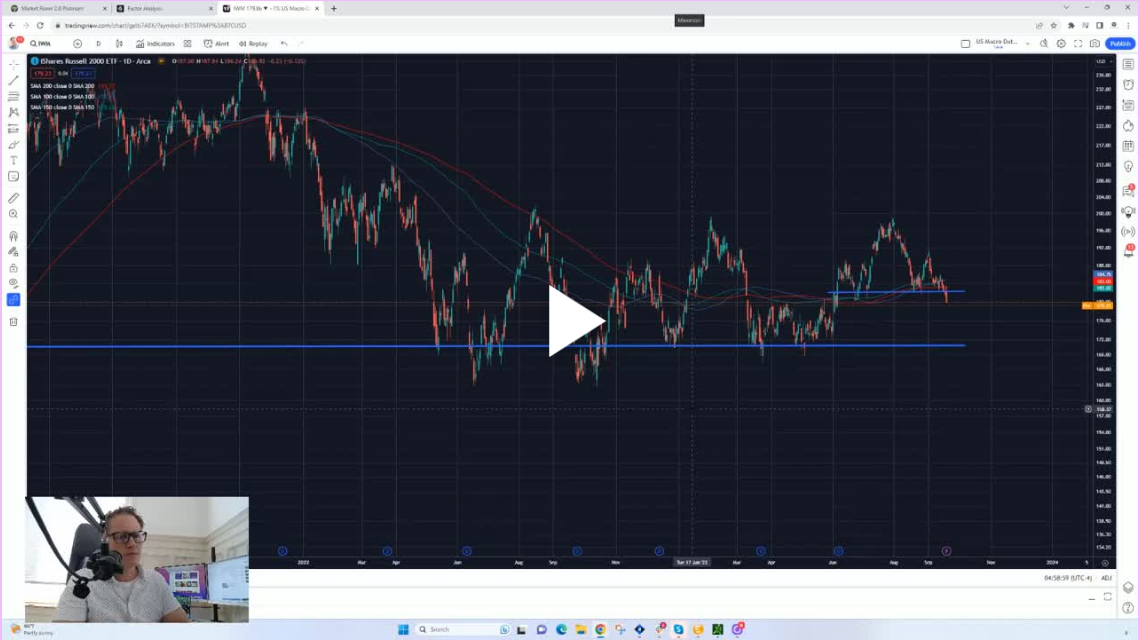
Task: Play the video with center play button
Action: pos(576,320)
